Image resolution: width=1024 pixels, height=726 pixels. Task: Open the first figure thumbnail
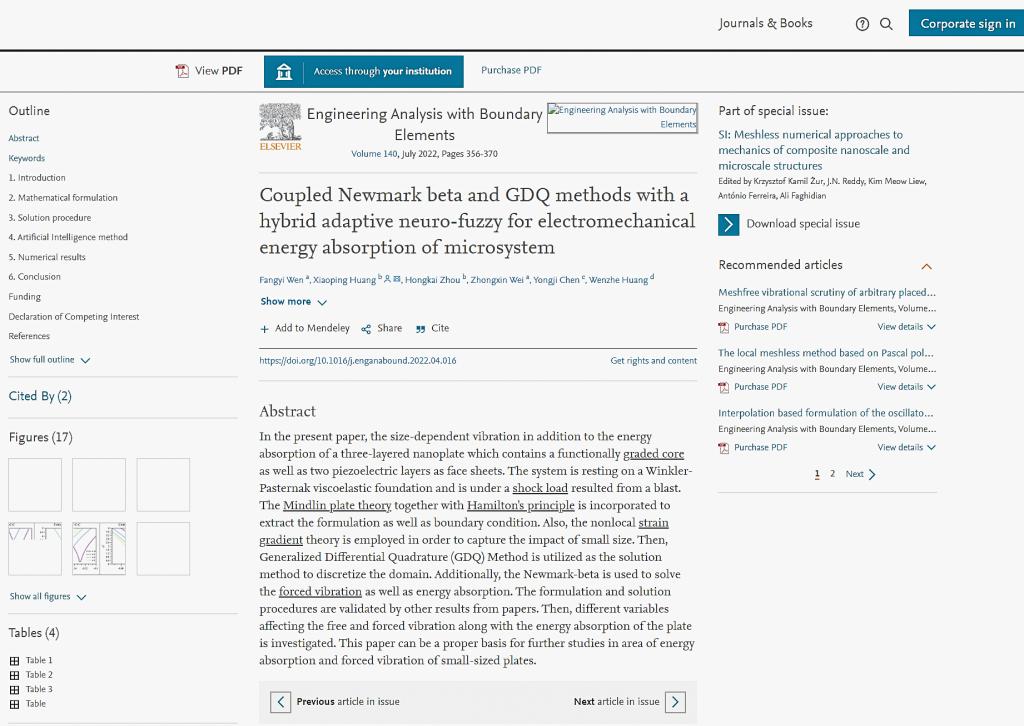[x=35, y=485]
